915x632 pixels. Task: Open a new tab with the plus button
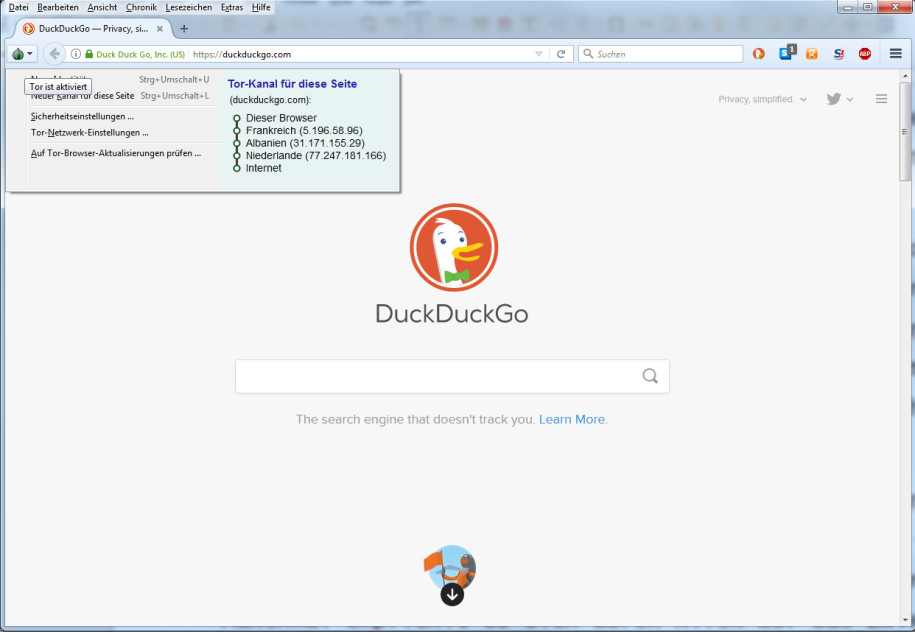184,29
